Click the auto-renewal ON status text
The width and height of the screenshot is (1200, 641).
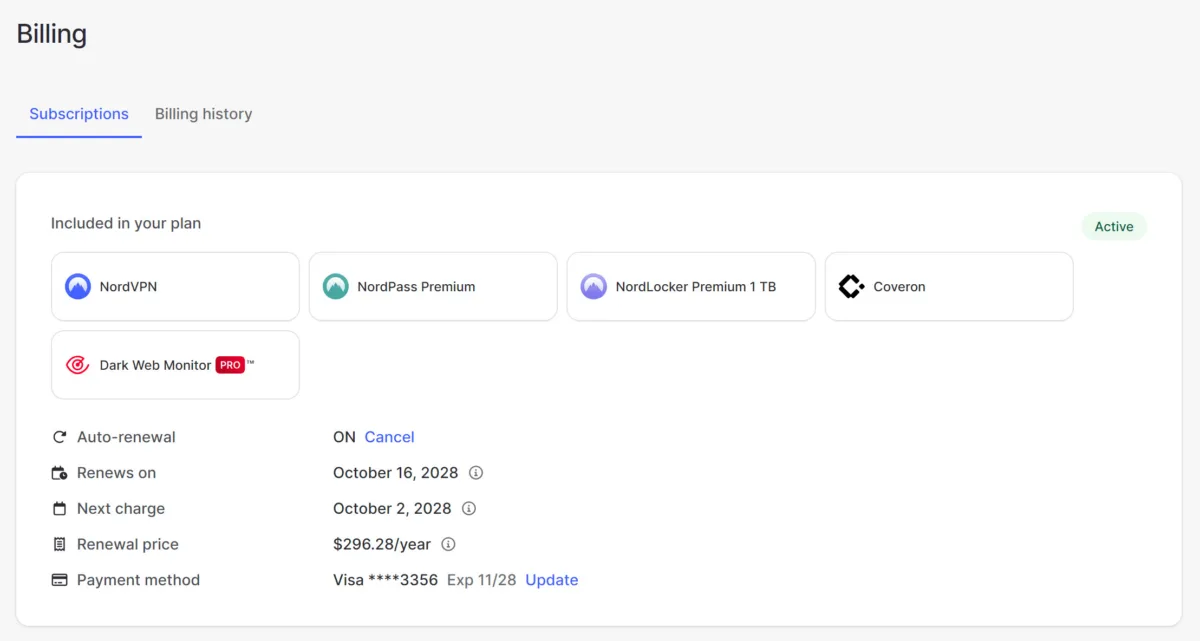(x=344, y=437)
